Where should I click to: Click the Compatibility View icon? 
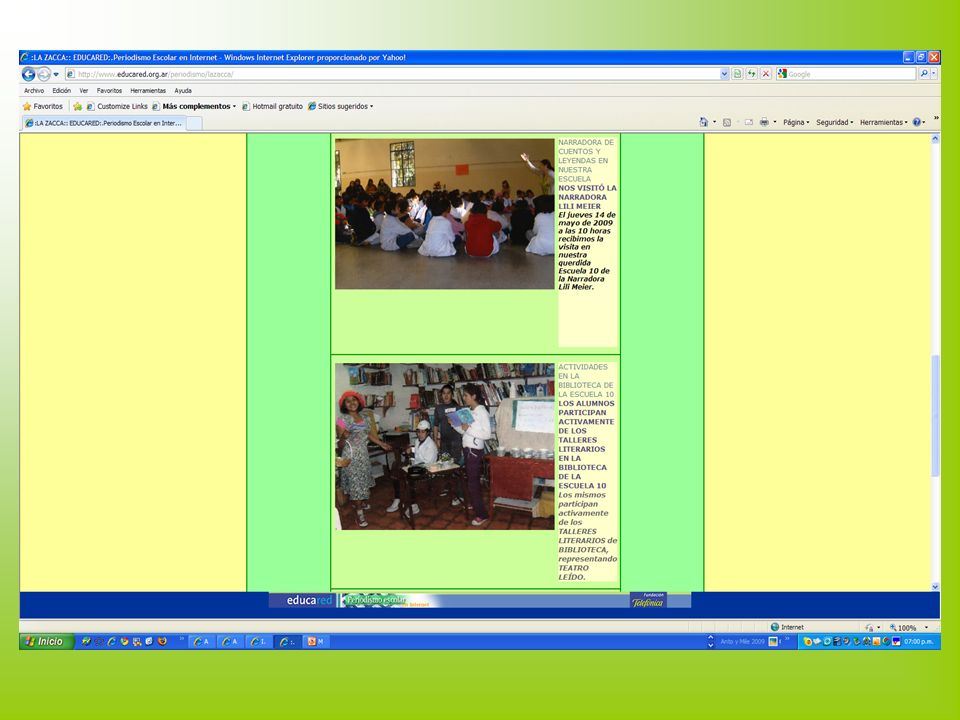click(738, 74)
